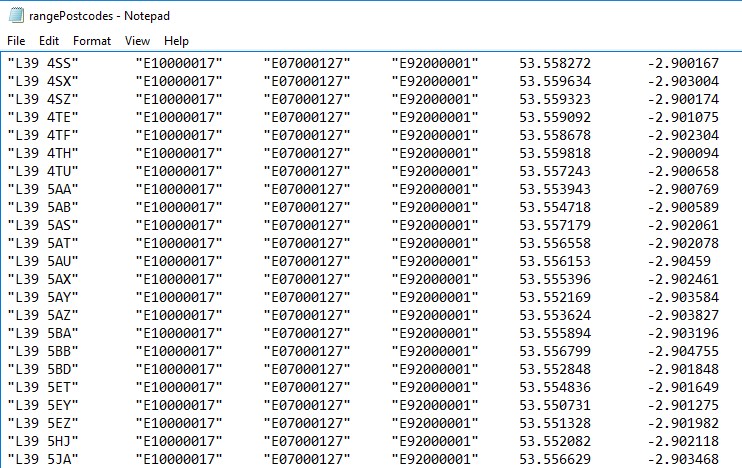Open the File menu
Viewport: 742px width, 468px height.
pos(16,41)
